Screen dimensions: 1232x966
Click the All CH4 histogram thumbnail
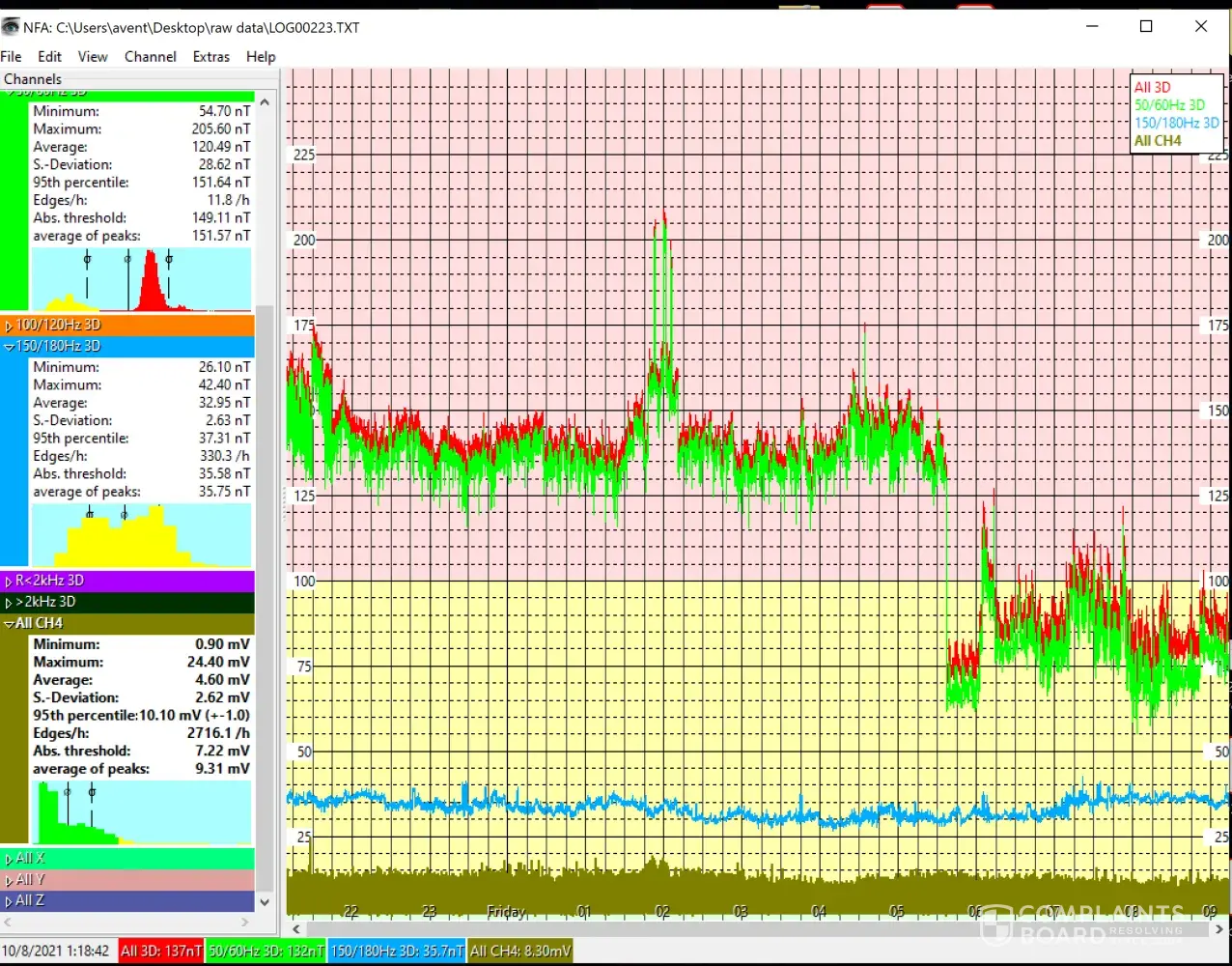142,812
